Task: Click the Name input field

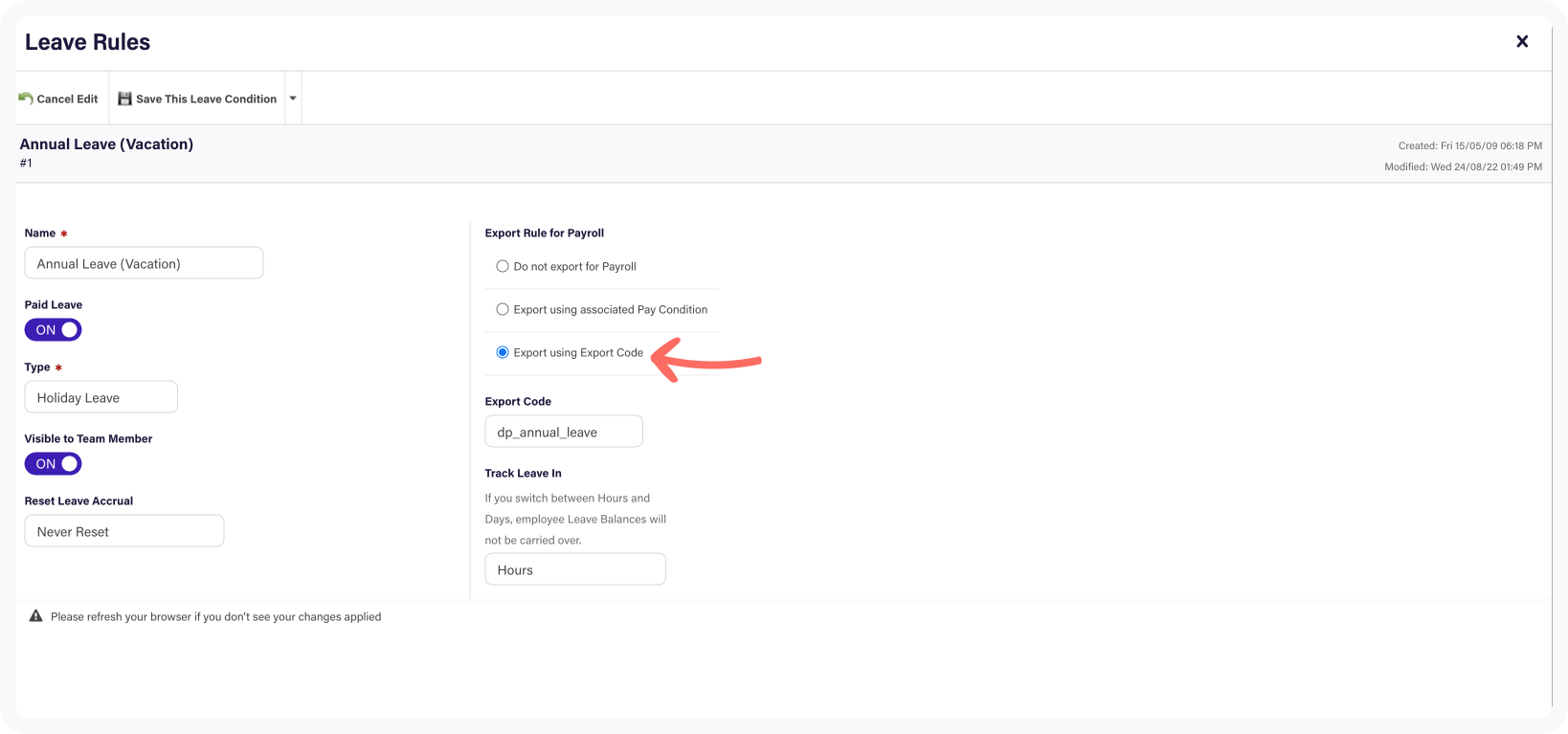Action: point(144,263)
